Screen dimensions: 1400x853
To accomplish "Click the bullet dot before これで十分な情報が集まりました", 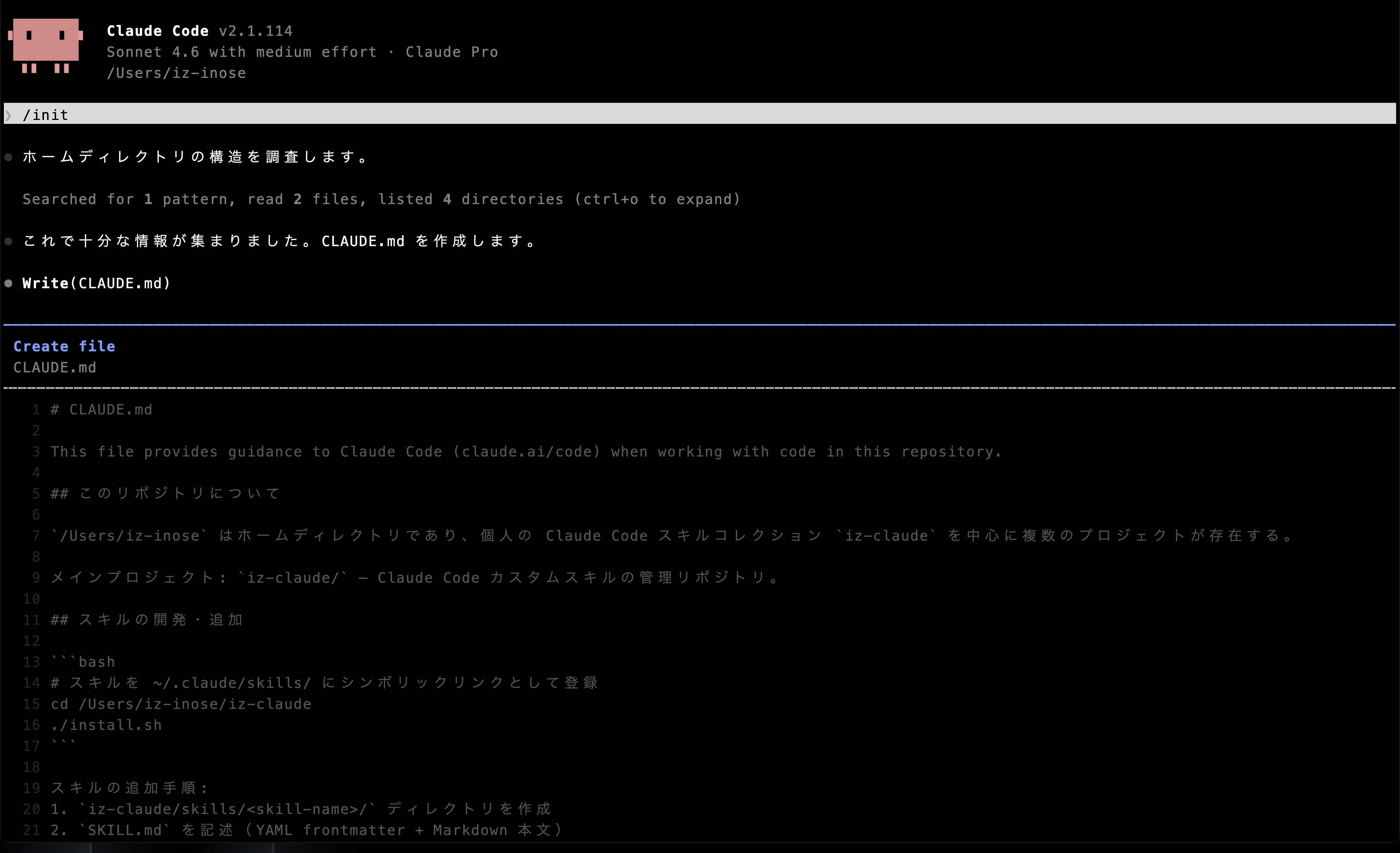I will click(x=9, y=241).
